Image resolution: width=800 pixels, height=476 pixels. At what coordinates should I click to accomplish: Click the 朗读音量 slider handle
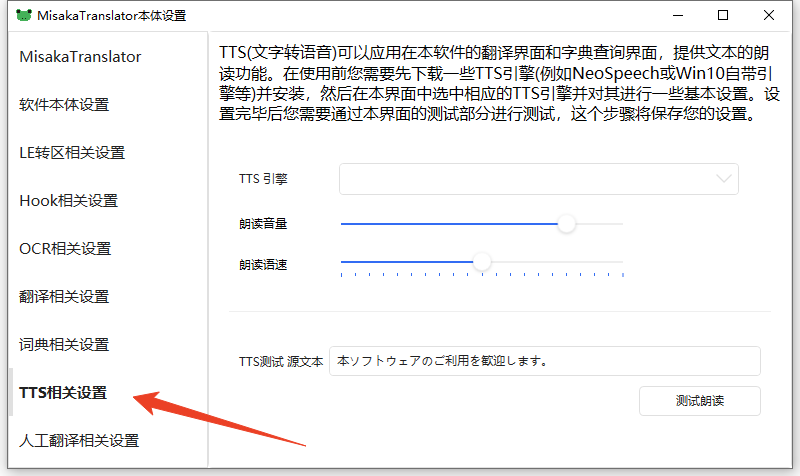click(x=566, y=224)
